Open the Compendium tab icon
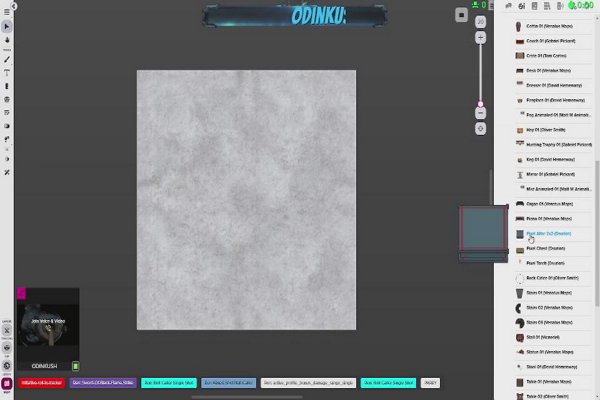Viewport: 600px width, 400px height. (547, 5)
